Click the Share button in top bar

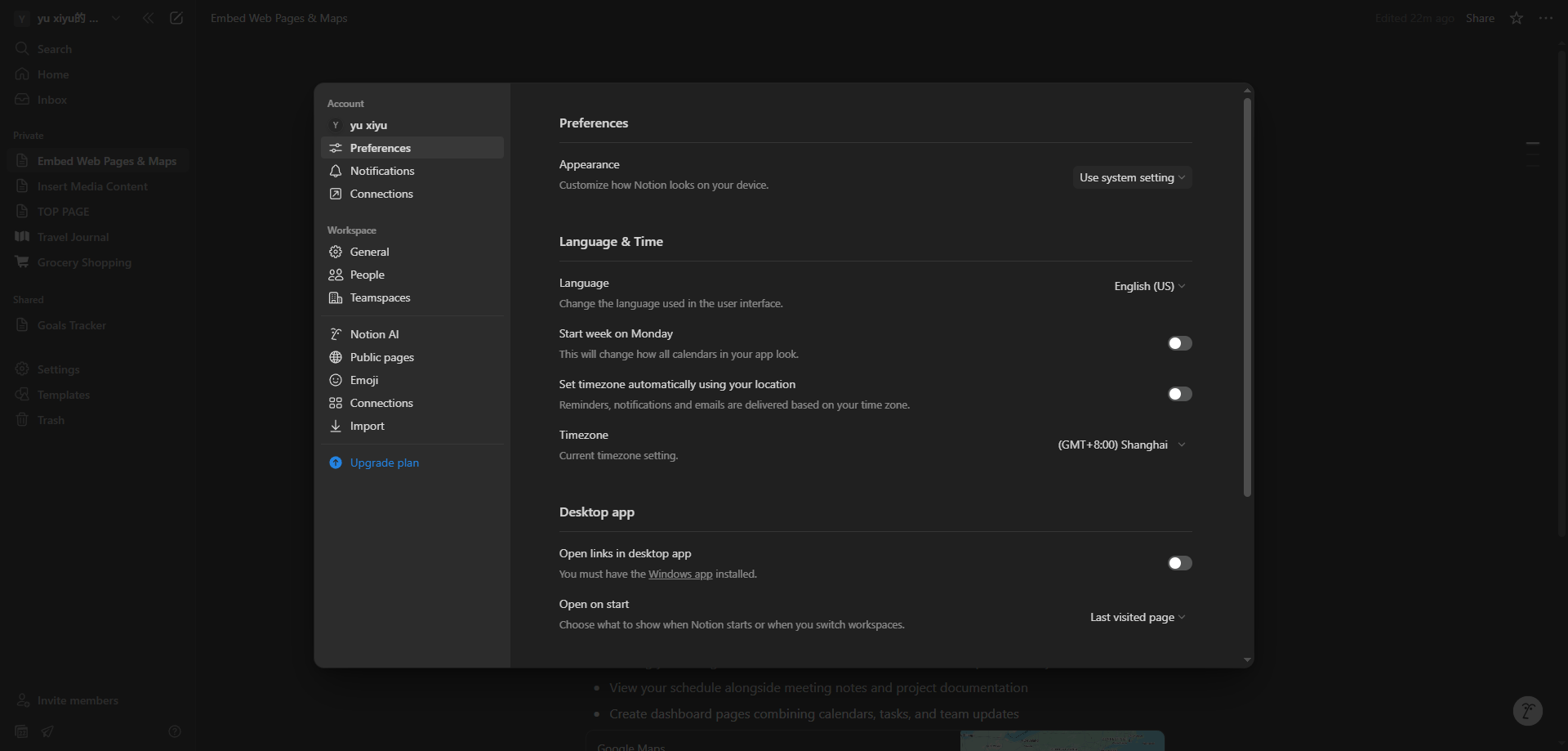click(1480, 18)
